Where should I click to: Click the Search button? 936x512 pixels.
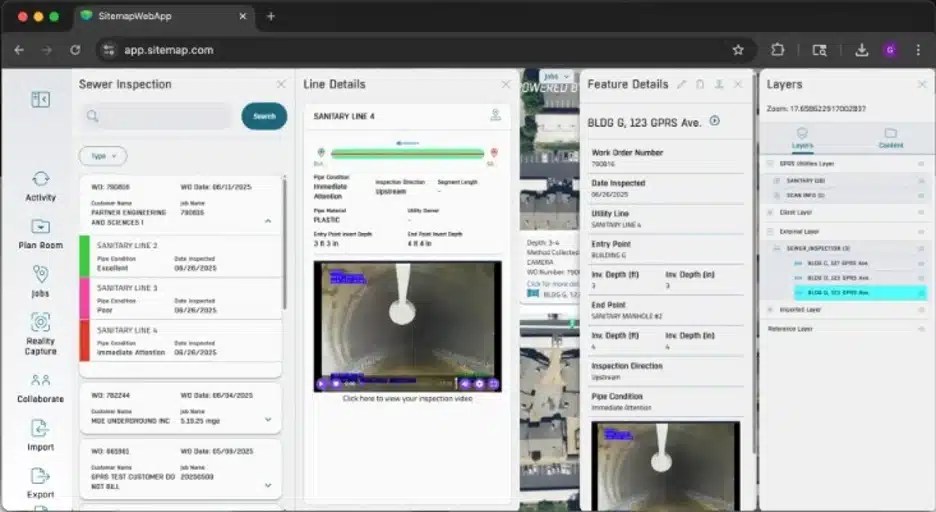tap(264, 116)
